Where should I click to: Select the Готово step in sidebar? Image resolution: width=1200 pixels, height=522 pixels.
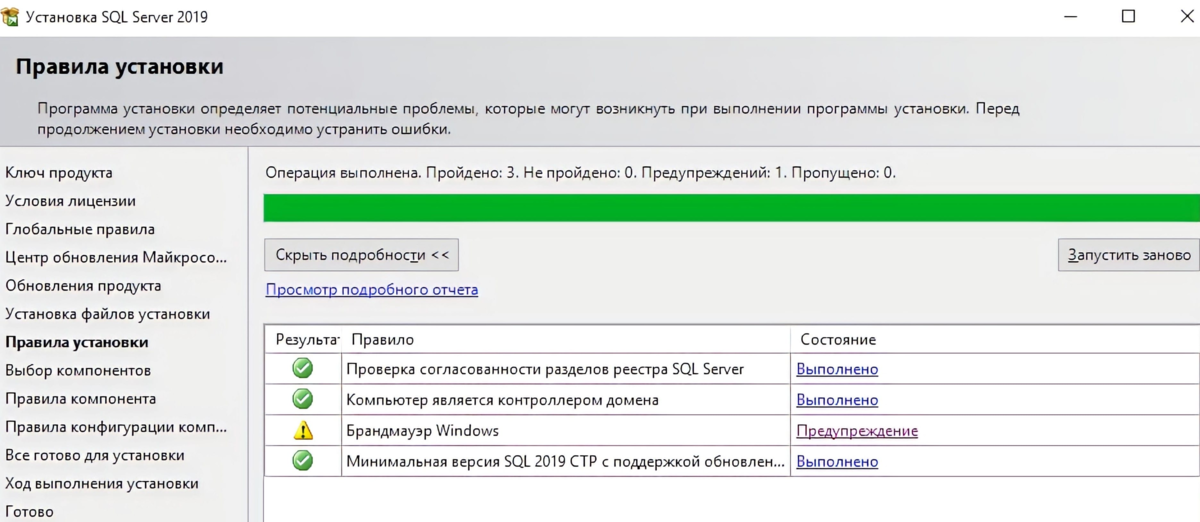[x=29, y=511]
